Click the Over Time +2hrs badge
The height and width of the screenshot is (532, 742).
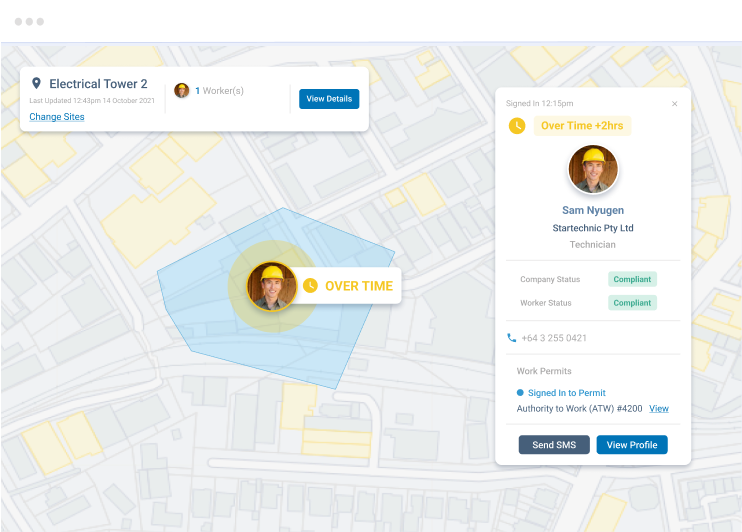coord(582,126)
